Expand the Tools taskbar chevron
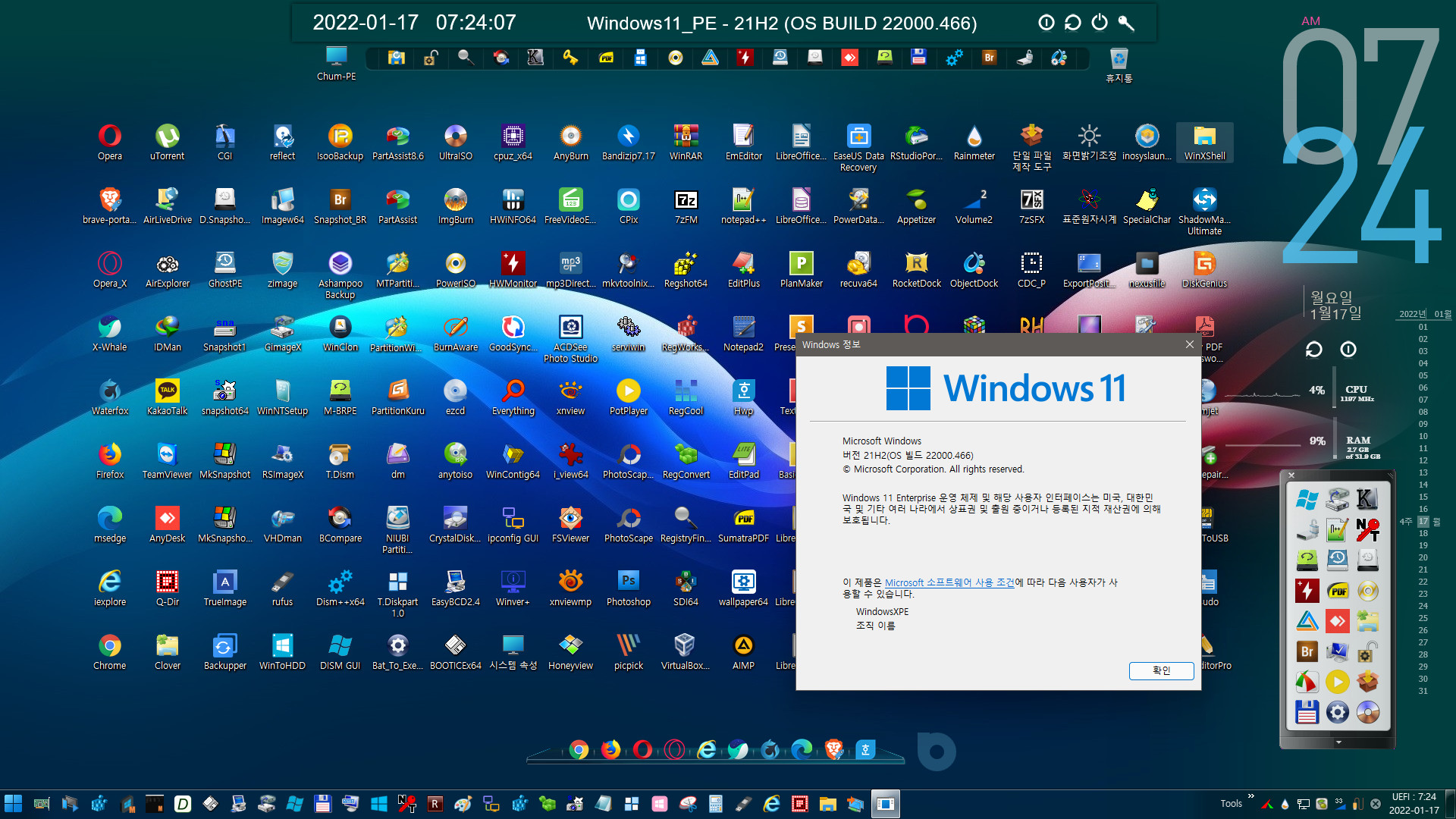This screenshot has width=1456, height=819. pos(1251,796)
